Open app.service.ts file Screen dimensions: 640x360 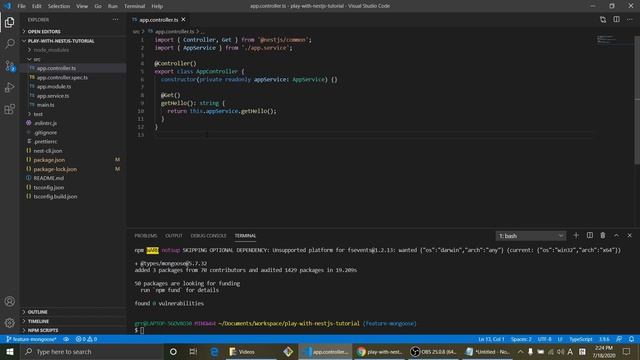tap(73, 96)
